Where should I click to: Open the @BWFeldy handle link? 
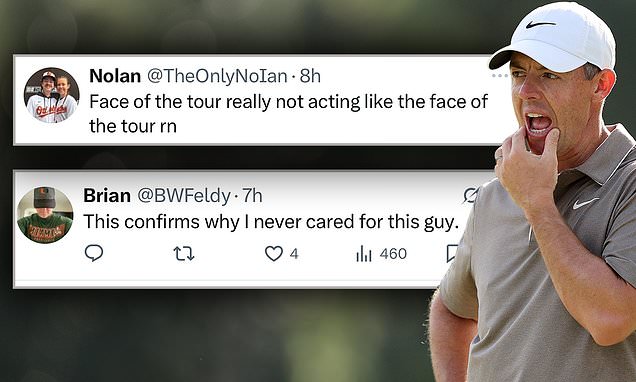tap(184, 196)
